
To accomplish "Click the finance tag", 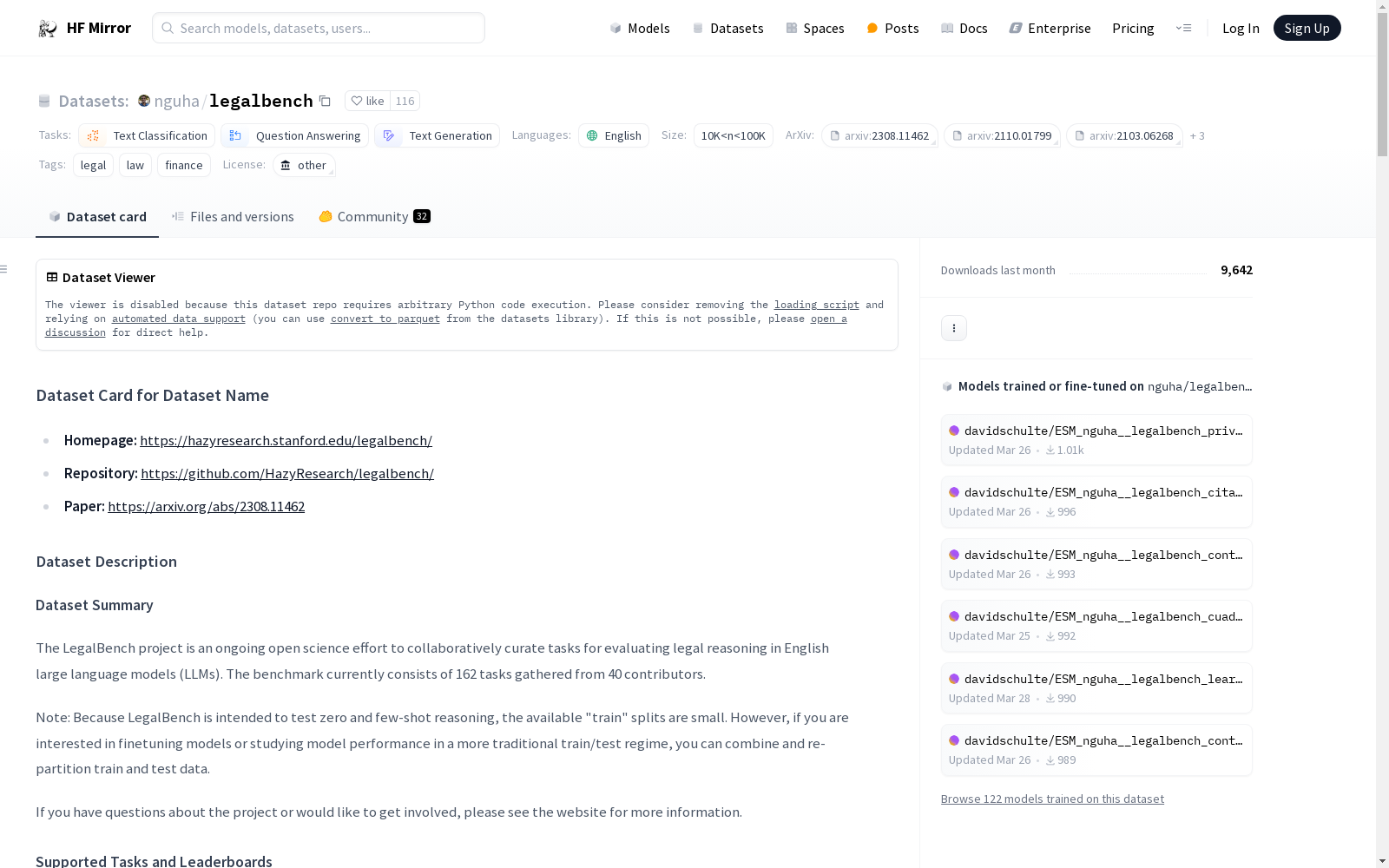I will [x=184, y=165].
